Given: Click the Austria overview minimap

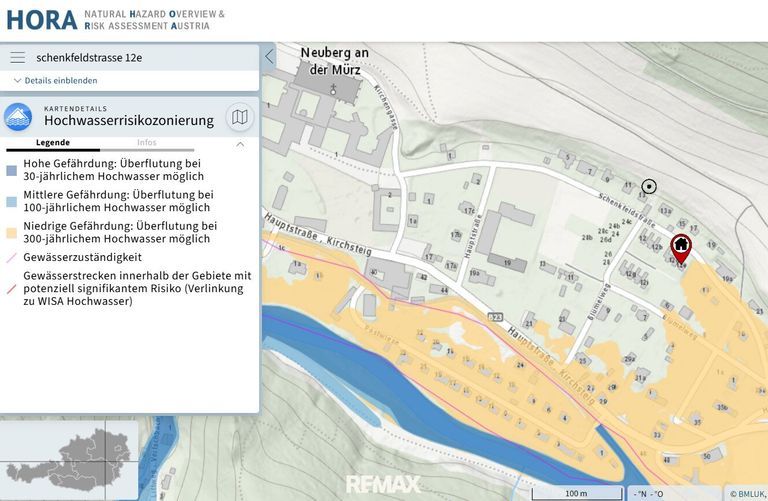Looking at the screenshot, I should pyautogui.click(x=69, y=460).
